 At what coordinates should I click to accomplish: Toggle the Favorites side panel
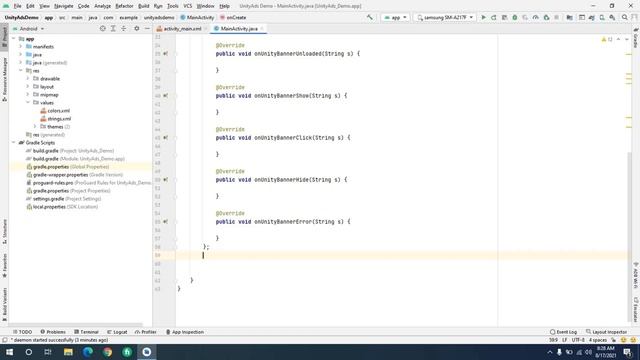4,265
